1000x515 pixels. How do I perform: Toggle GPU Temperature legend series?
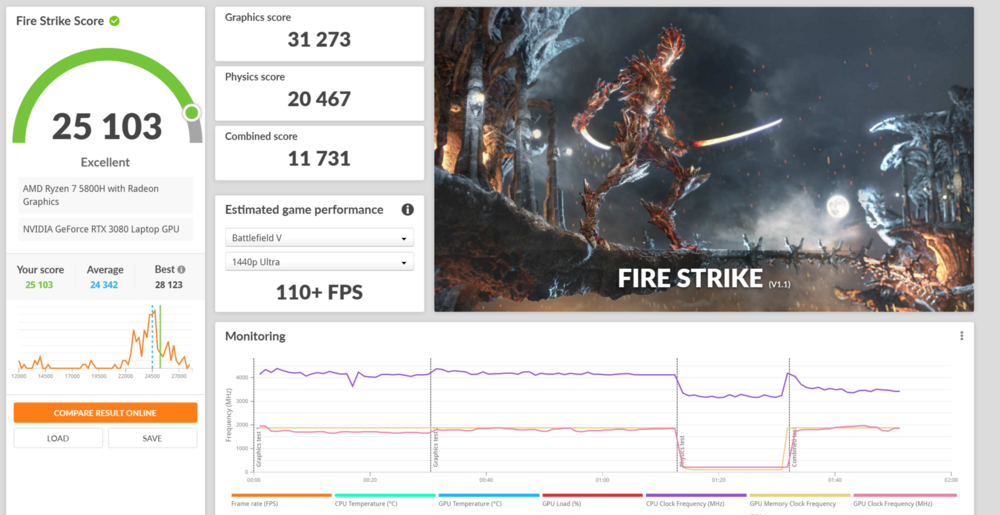click(x=488, y=504)
